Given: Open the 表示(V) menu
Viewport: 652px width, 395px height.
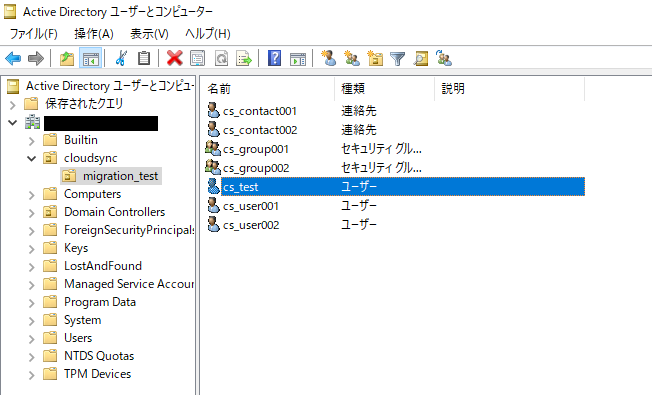Looking at the screenshot, I should (x=149, y=34).
